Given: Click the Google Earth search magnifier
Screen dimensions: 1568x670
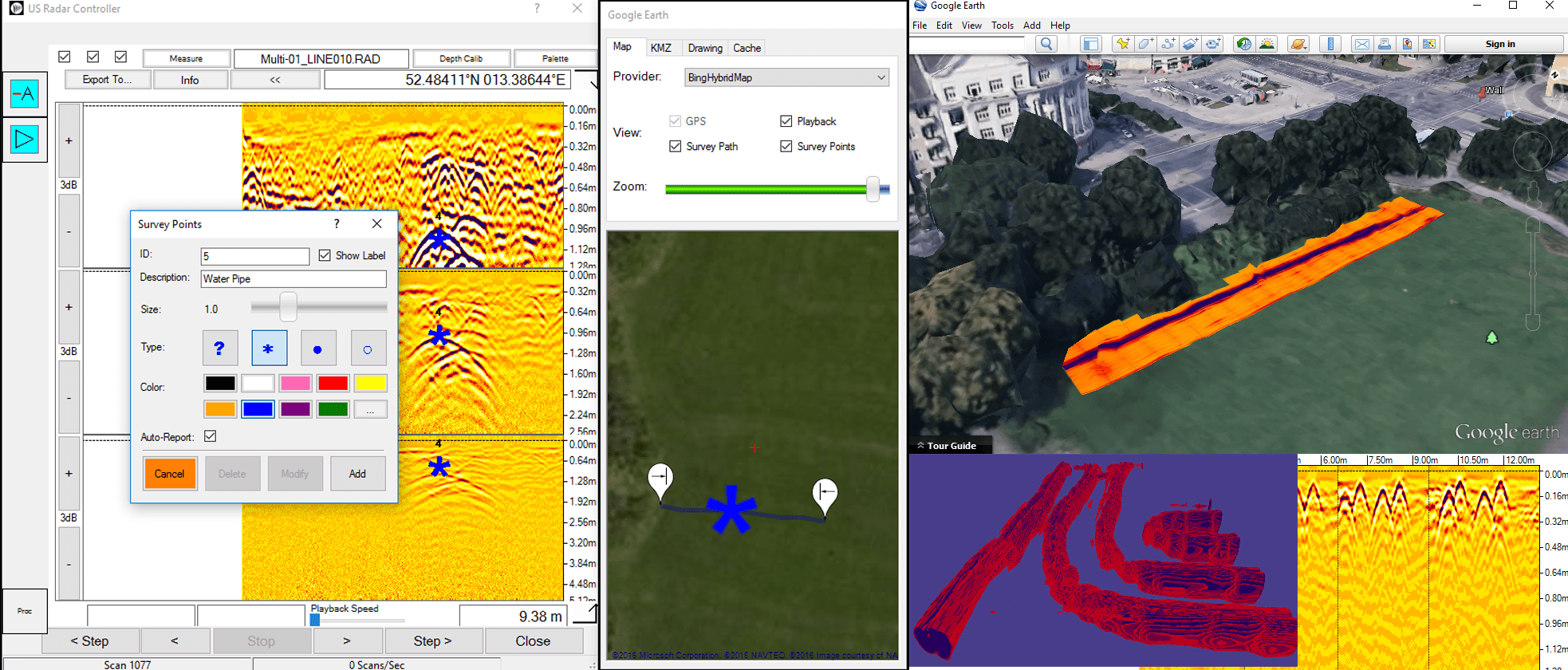Looking at the screenshot, I should pos(1046,44).
